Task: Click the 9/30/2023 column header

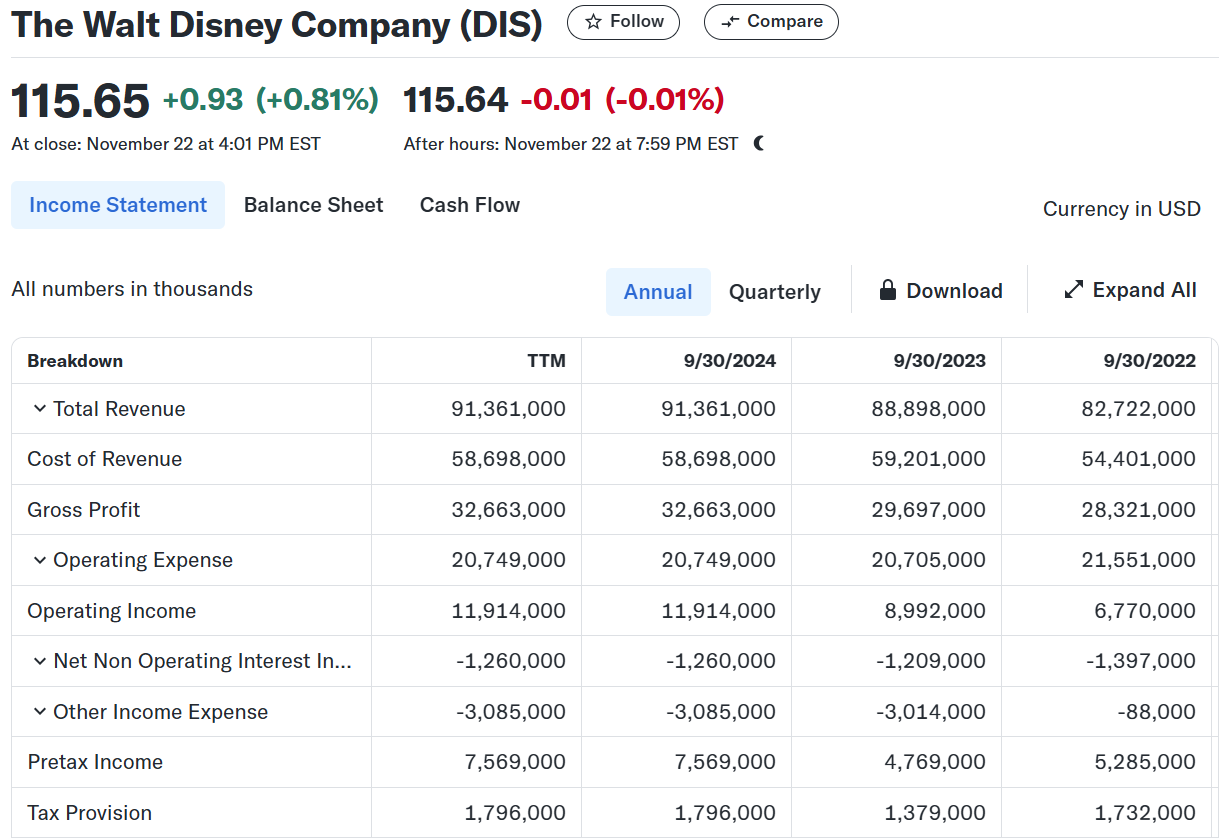Action: [939, 361]
